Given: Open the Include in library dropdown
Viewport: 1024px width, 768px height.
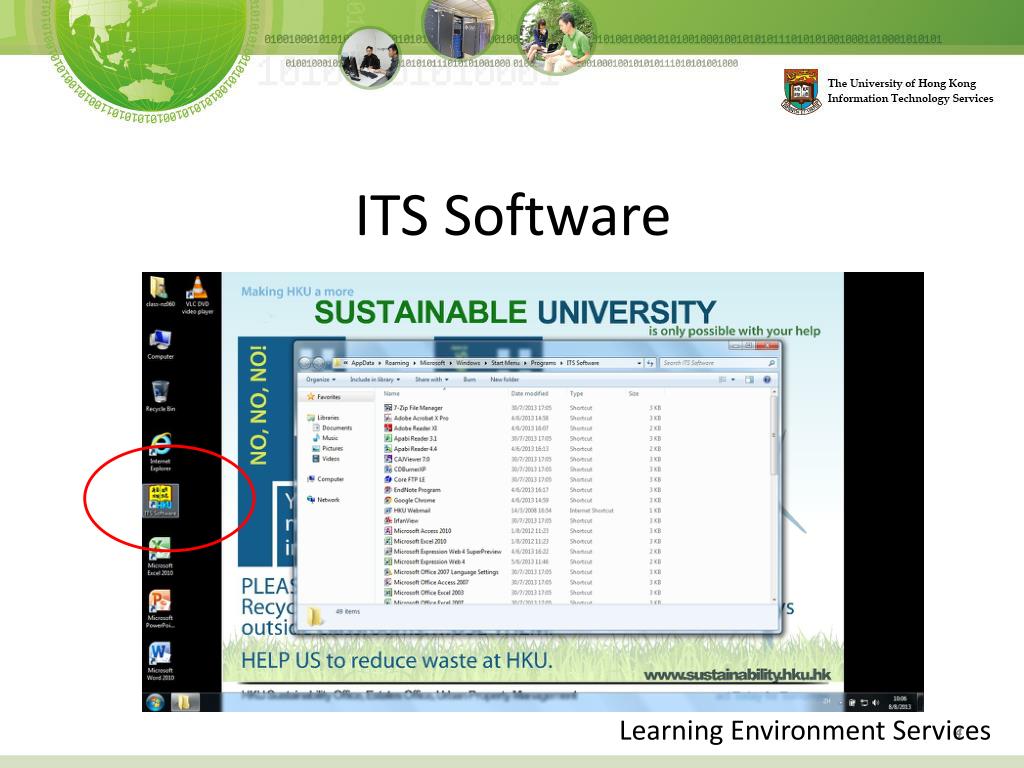Looking at the screenshot, I should pyautogui.click(x=375, y=379).
